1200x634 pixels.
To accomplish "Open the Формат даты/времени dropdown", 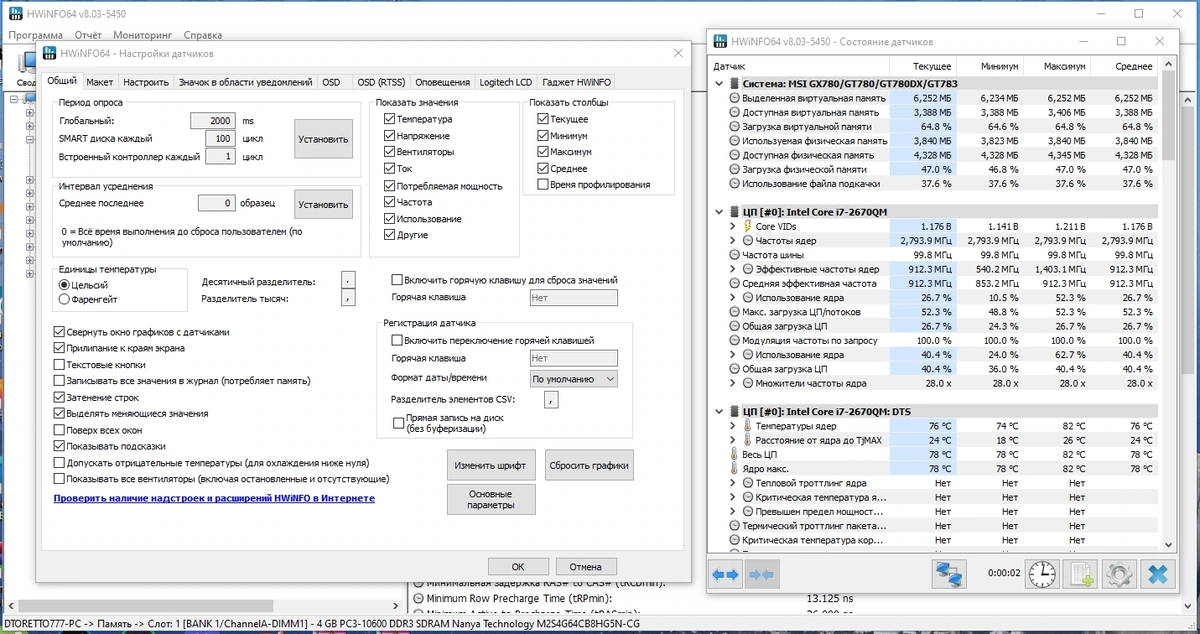I will 574,379.
